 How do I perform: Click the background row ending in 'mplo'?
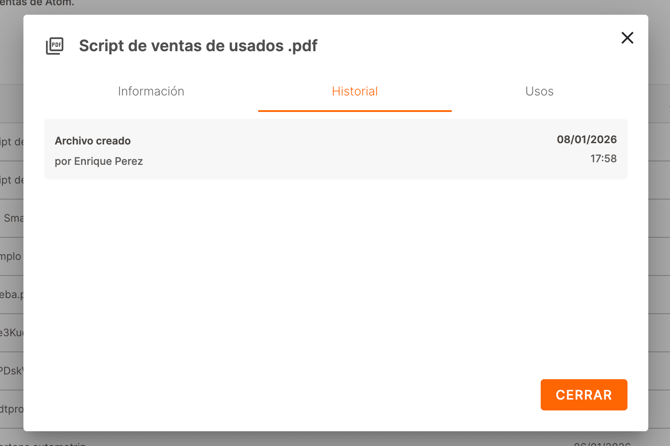coord(10,256)
